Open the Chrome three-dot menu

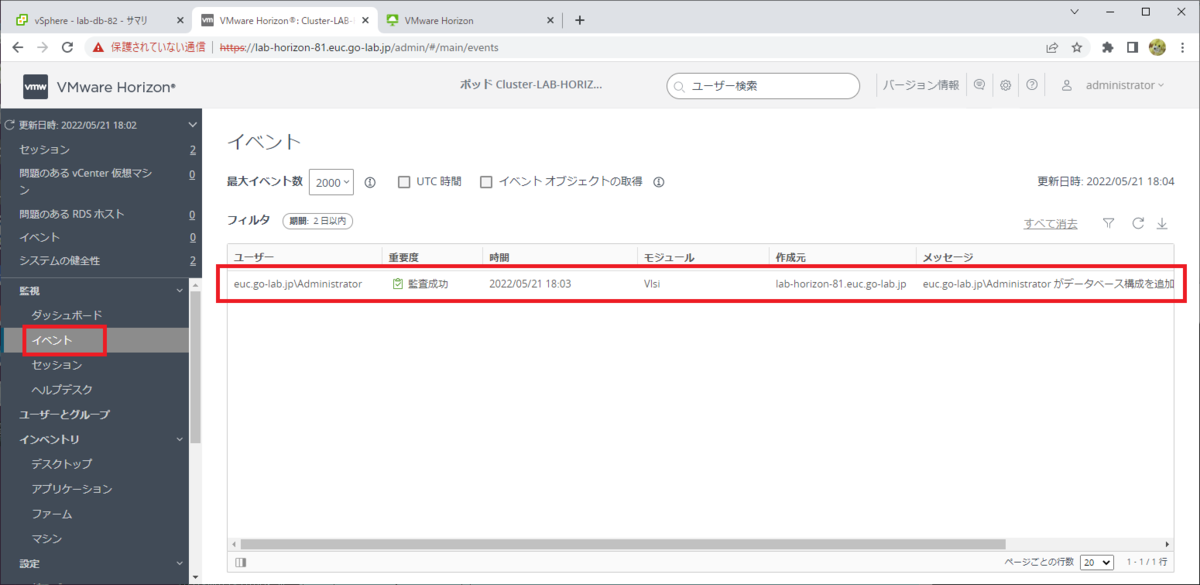(1183, 47)
